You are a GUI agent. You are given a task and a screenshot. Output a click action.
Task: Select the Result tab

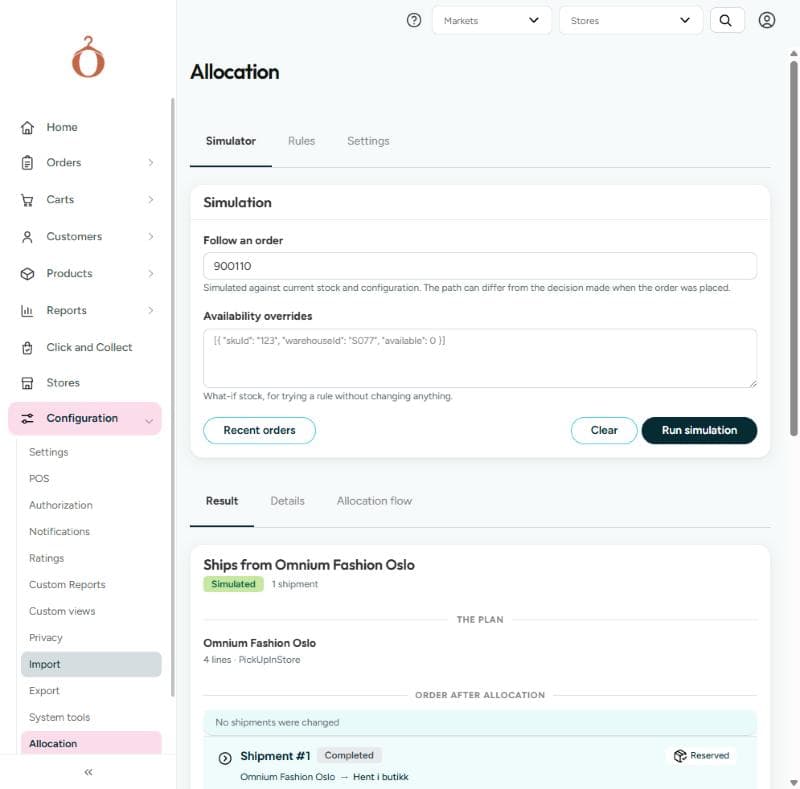click(x=222, y=501)
